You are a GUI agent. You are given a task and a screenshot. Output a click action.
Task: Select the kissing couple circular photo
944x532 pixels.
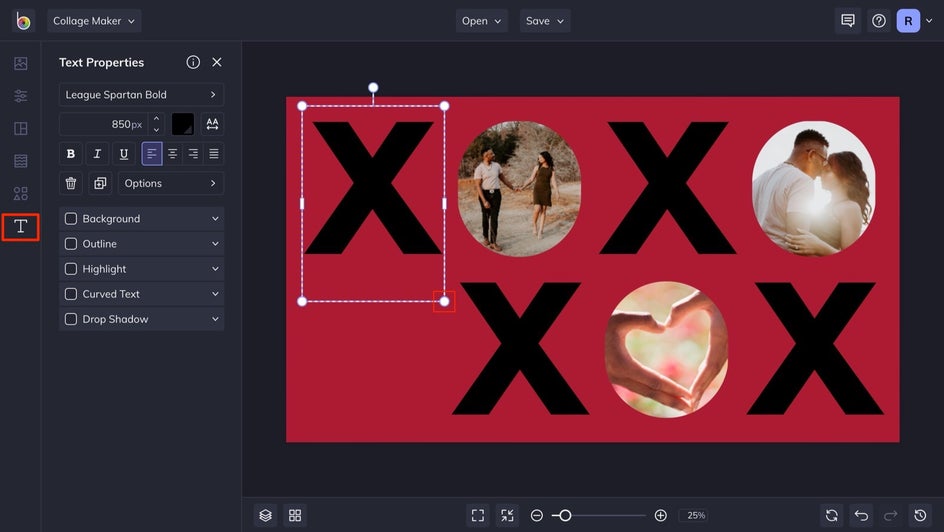click(813, 188)
